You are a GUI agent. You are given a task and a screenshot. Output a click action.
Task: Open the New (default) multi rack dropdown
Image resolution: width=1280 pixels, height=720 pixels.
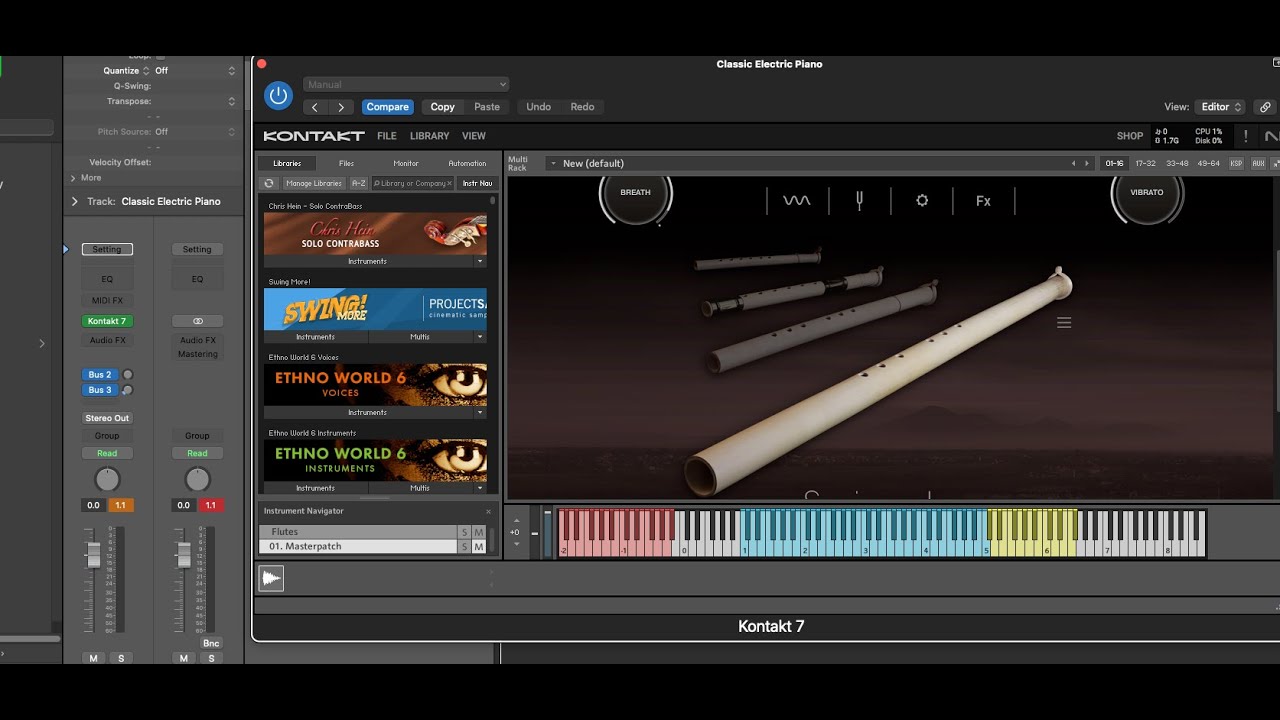point(552,163)
